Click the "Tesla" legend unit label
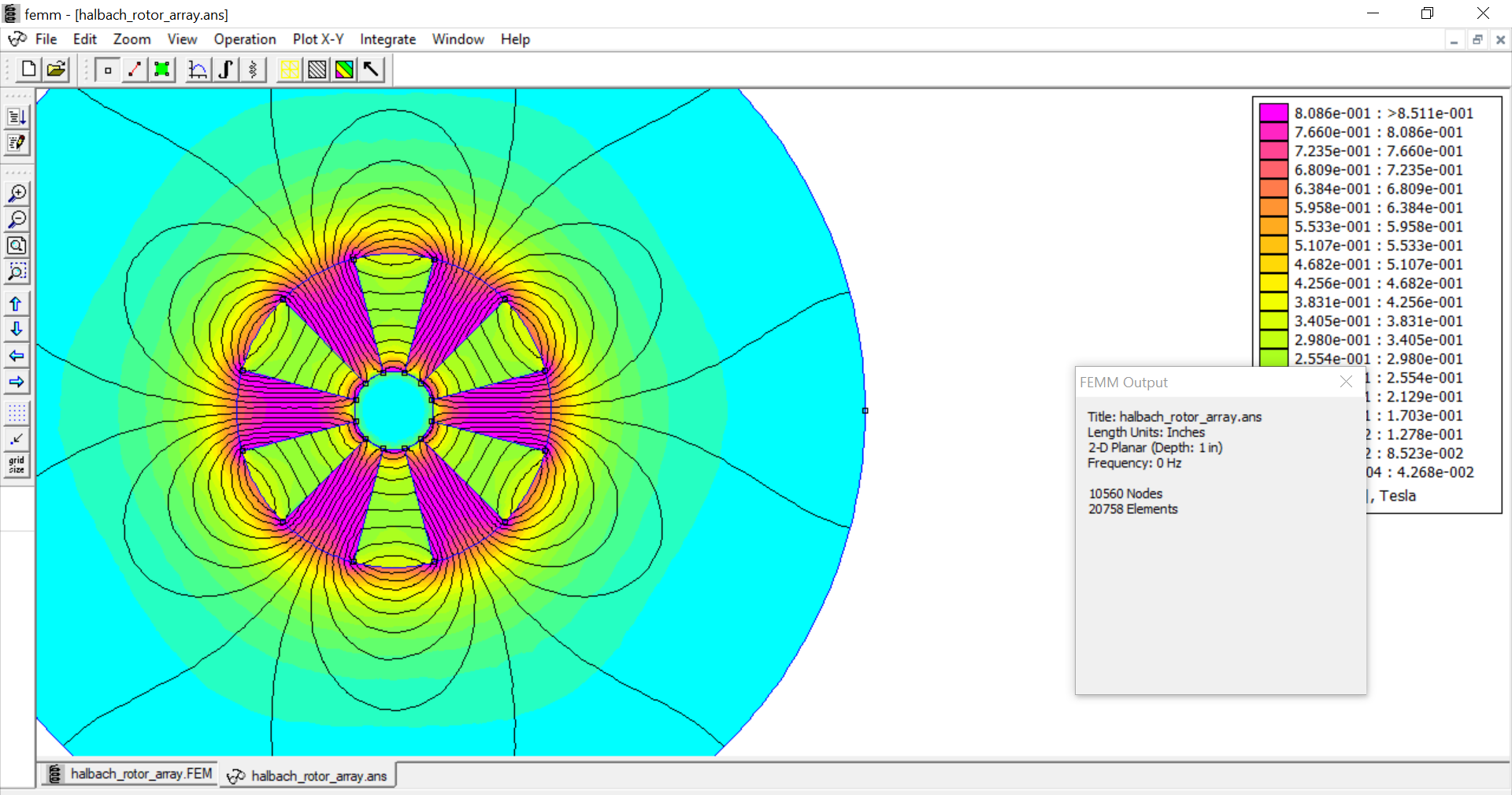 1398,496
